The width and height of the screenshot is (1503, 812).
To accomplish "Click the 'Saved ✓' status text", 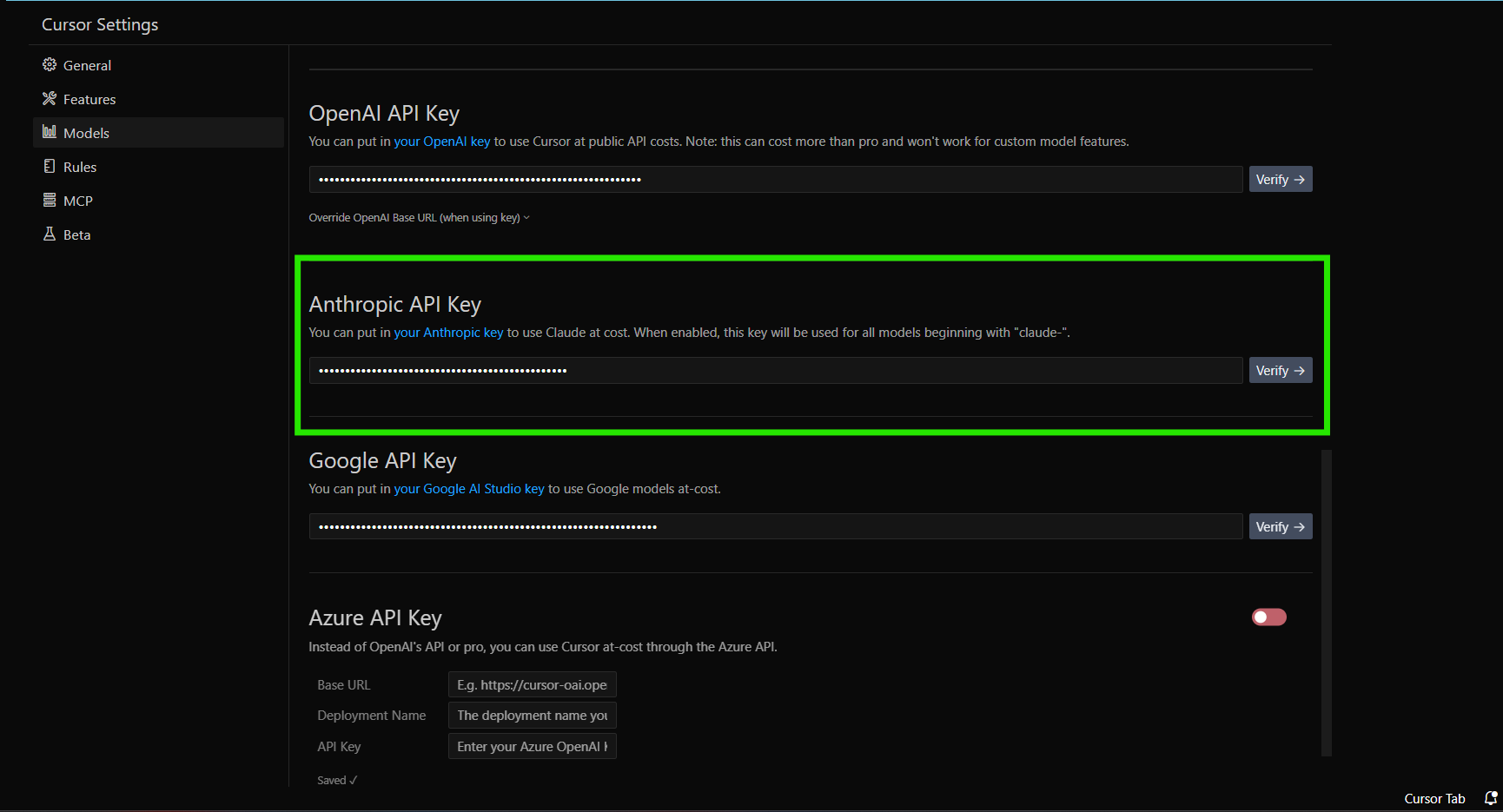I will coord(337,781).
